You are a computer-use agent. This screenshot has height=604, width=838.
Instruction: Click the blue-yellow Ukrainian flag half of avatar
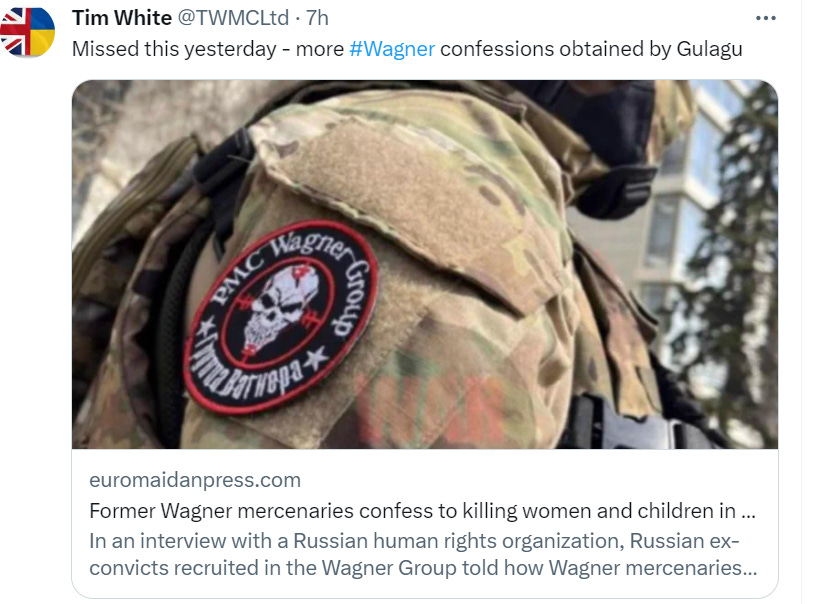41,31
